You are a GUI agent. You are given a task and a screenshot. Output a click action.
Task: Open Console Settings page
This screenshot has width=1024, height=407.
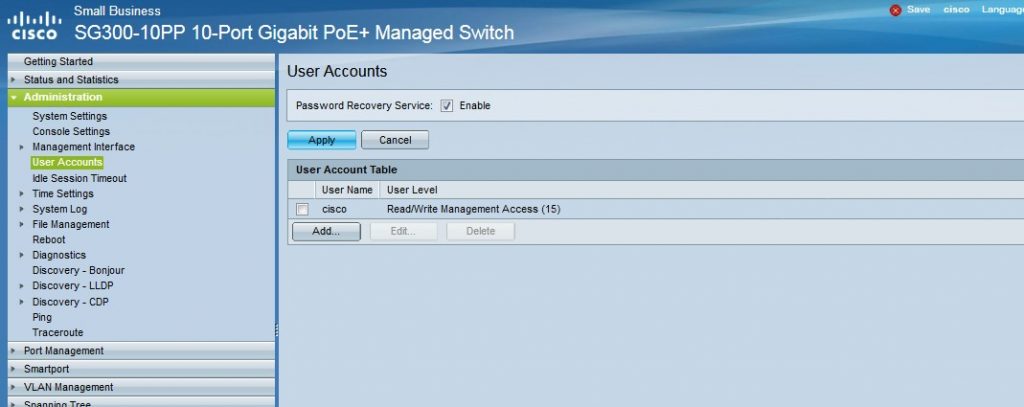tap(71, 131)
